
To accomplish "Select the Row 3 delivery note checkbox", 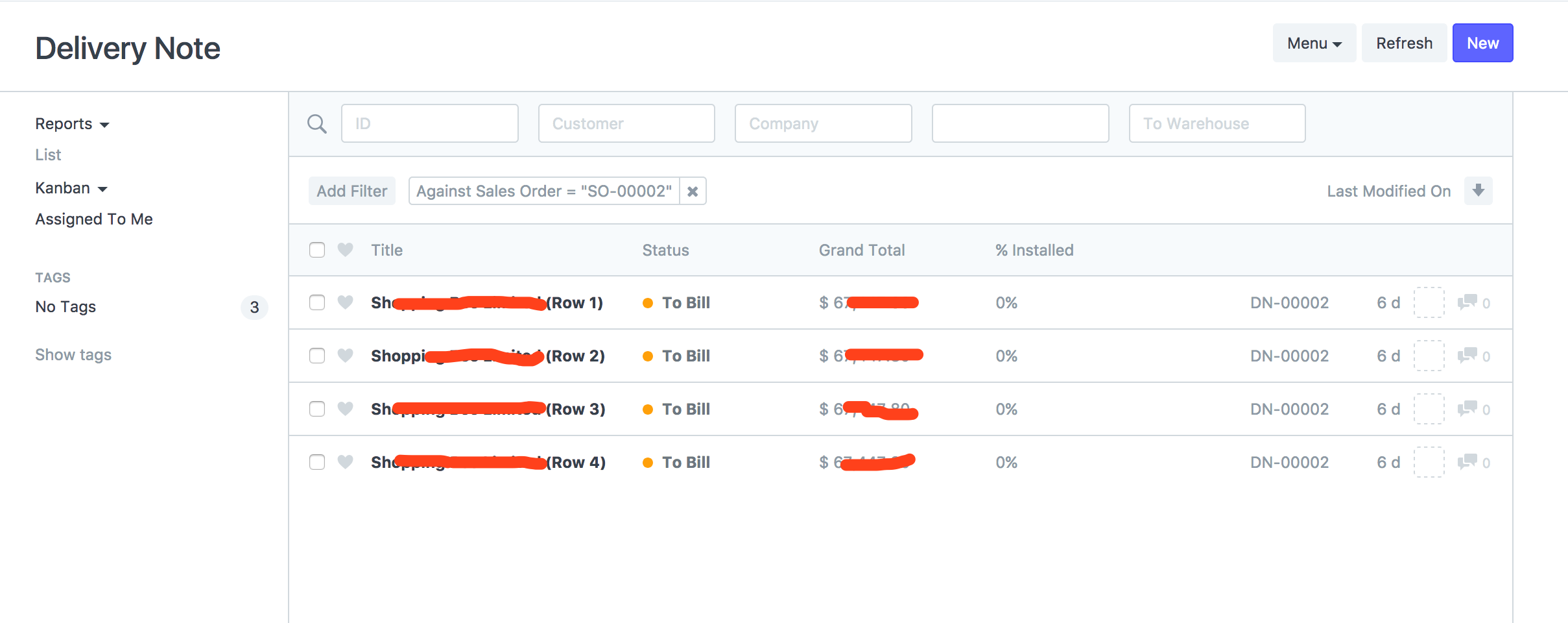I will tap(317, 409).
